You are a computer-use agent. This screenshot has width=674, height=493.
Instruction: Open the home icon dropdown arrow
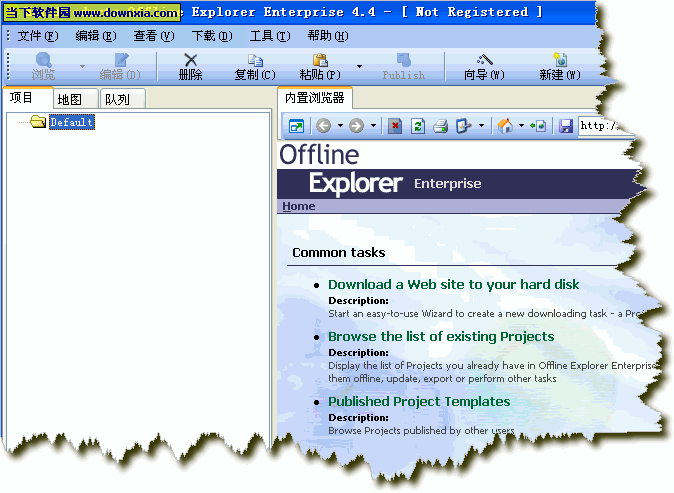pos(521,126)
